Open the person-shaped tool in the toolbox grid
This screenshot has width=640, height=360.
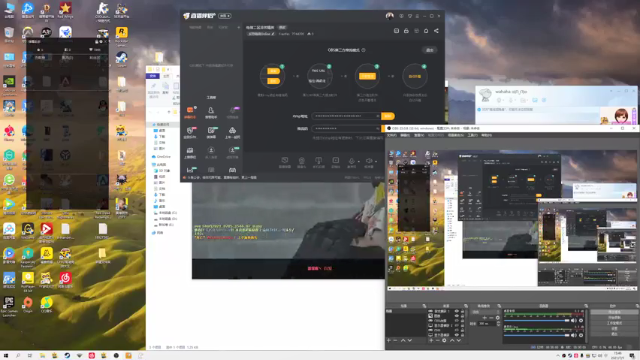tap(211, 111)
